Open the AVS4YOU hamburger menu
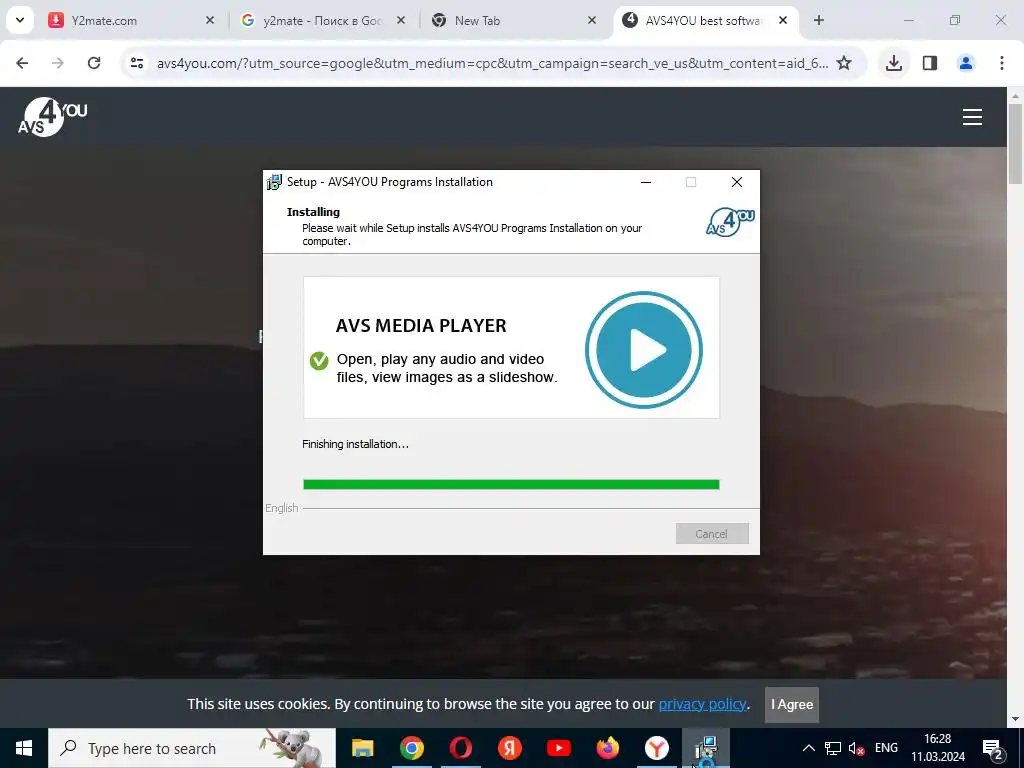The image size is (1024, 768). 972,117
